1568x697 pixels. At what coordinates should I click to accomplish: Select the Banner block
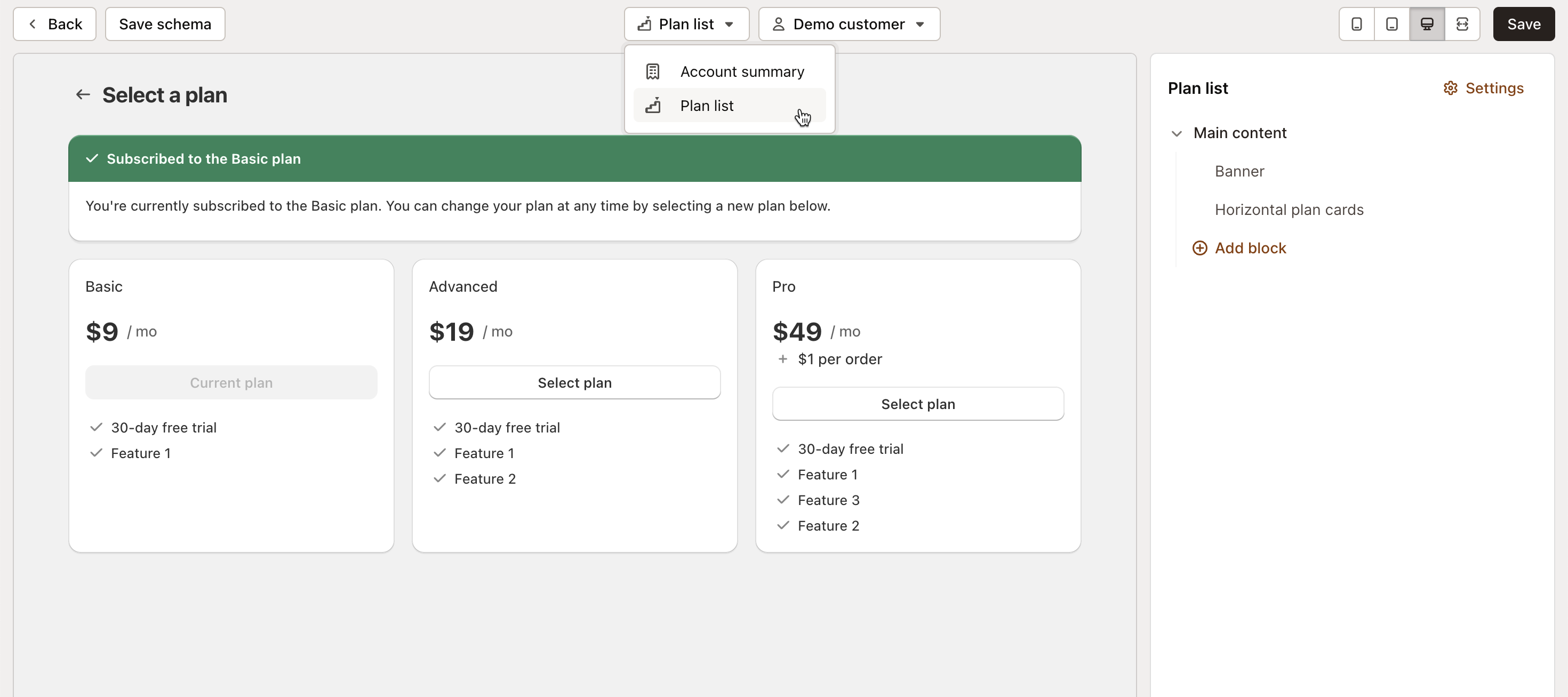1239,171
